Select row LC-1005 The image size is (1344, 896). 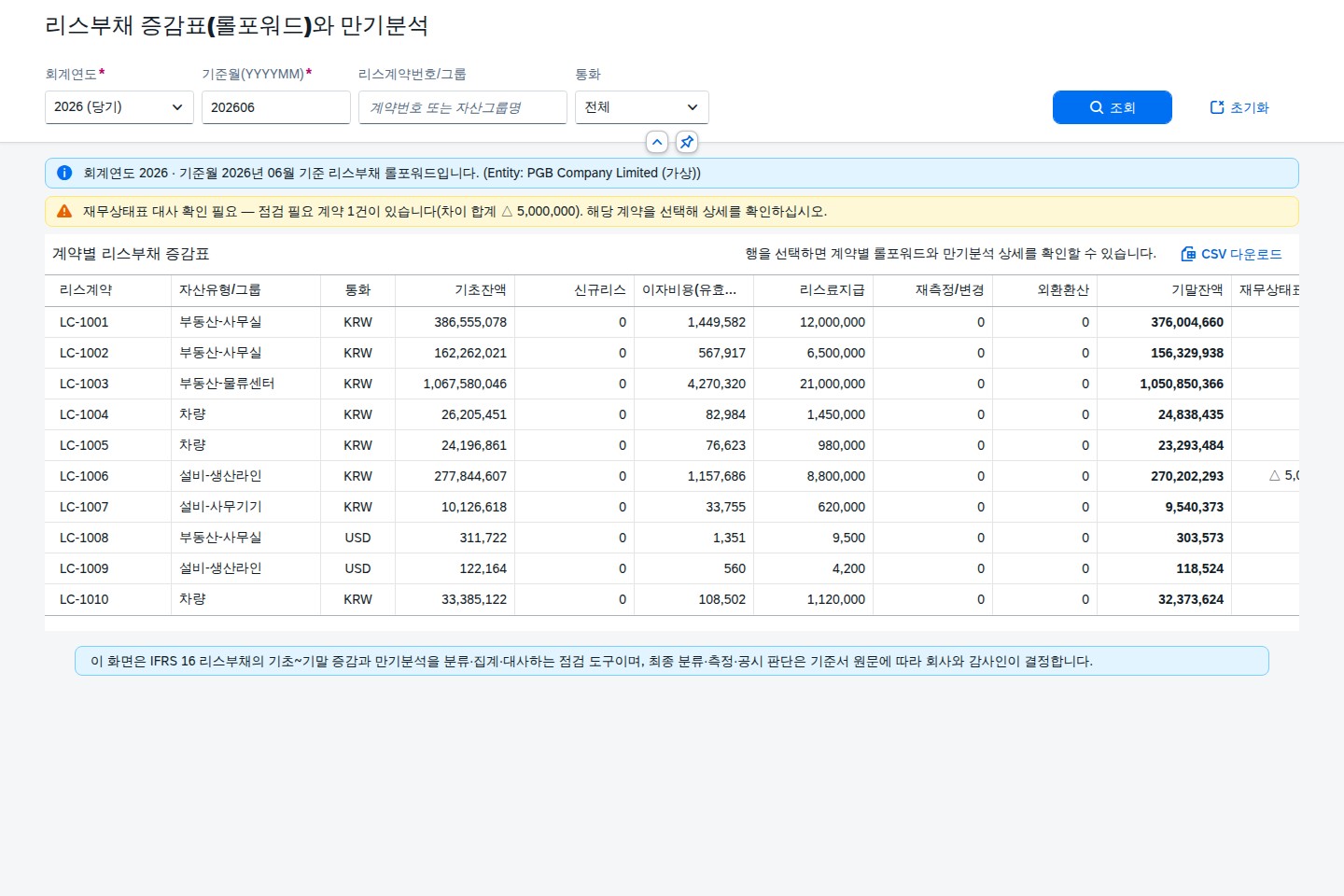pyautogui.click(x=672, y=445)
